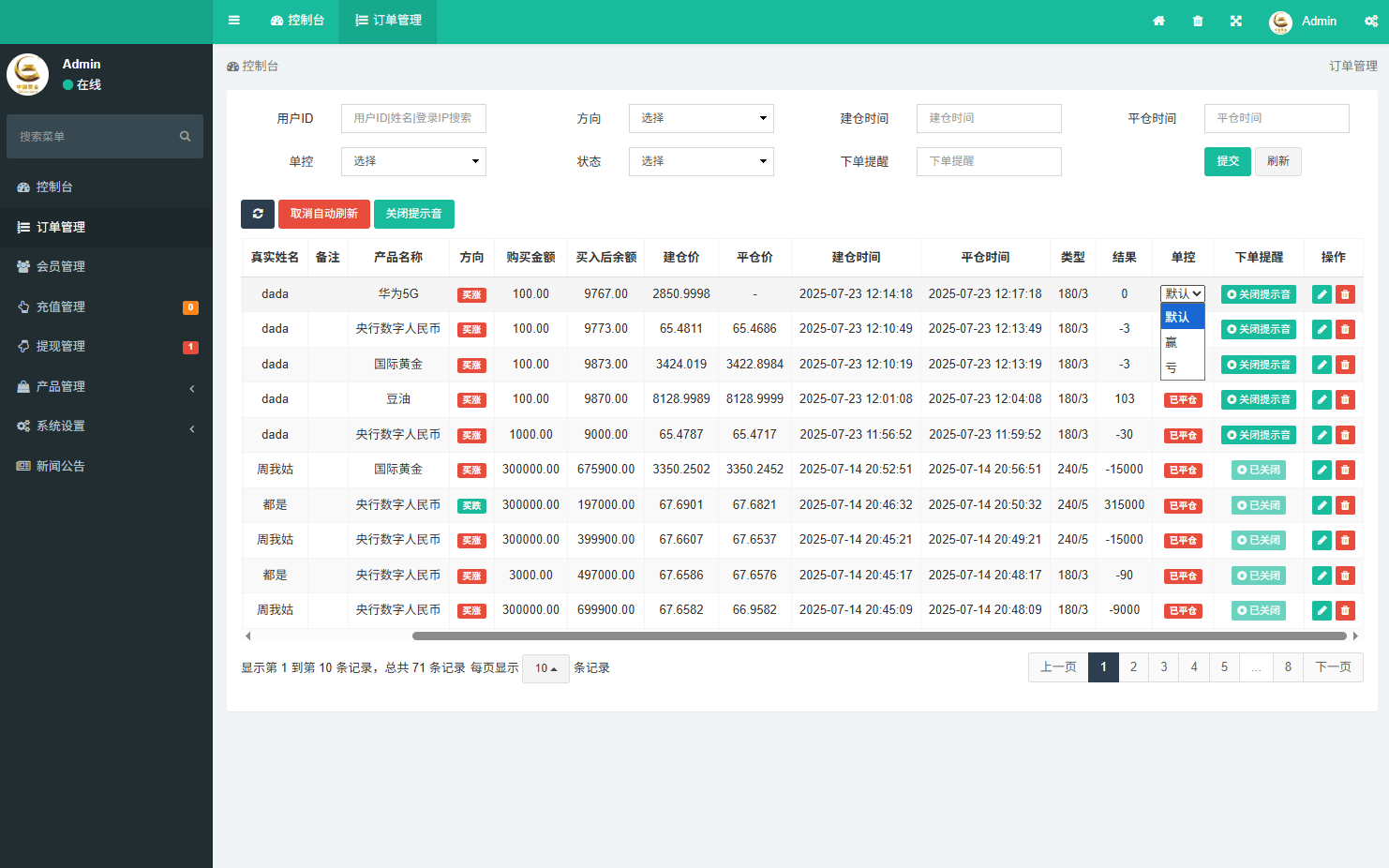Click the green 提交 button

(1228, 160)
